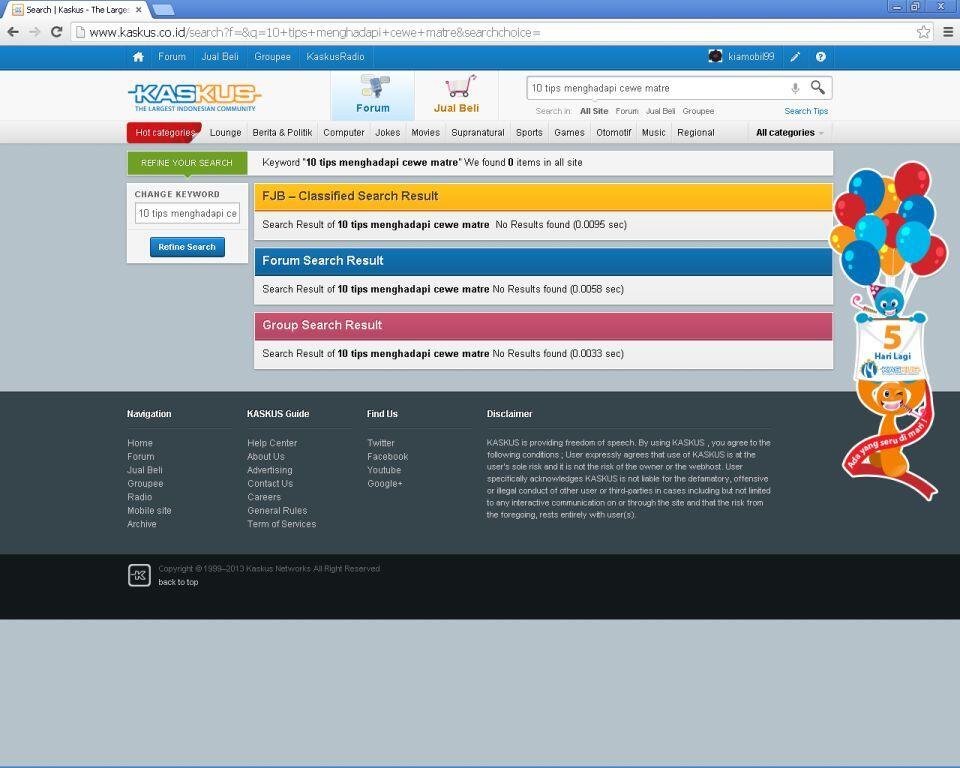Bookmark this page with the star icon
The height and width of the screenshot is (768, 960).
click(x=924, y=32)
